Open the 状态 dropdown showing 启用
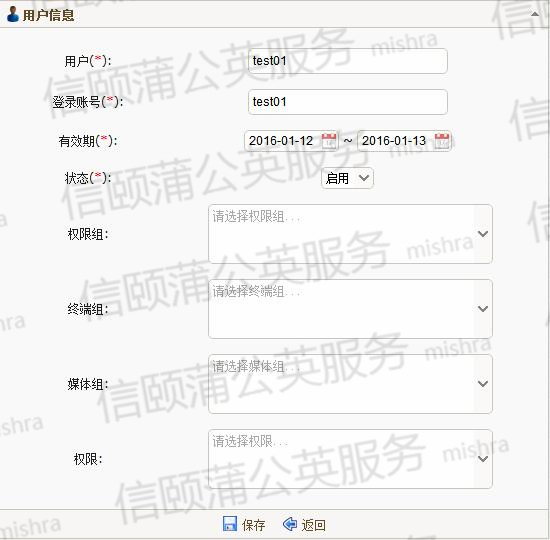This screenshot has width=550, height=540. click(x=347, y=178)
